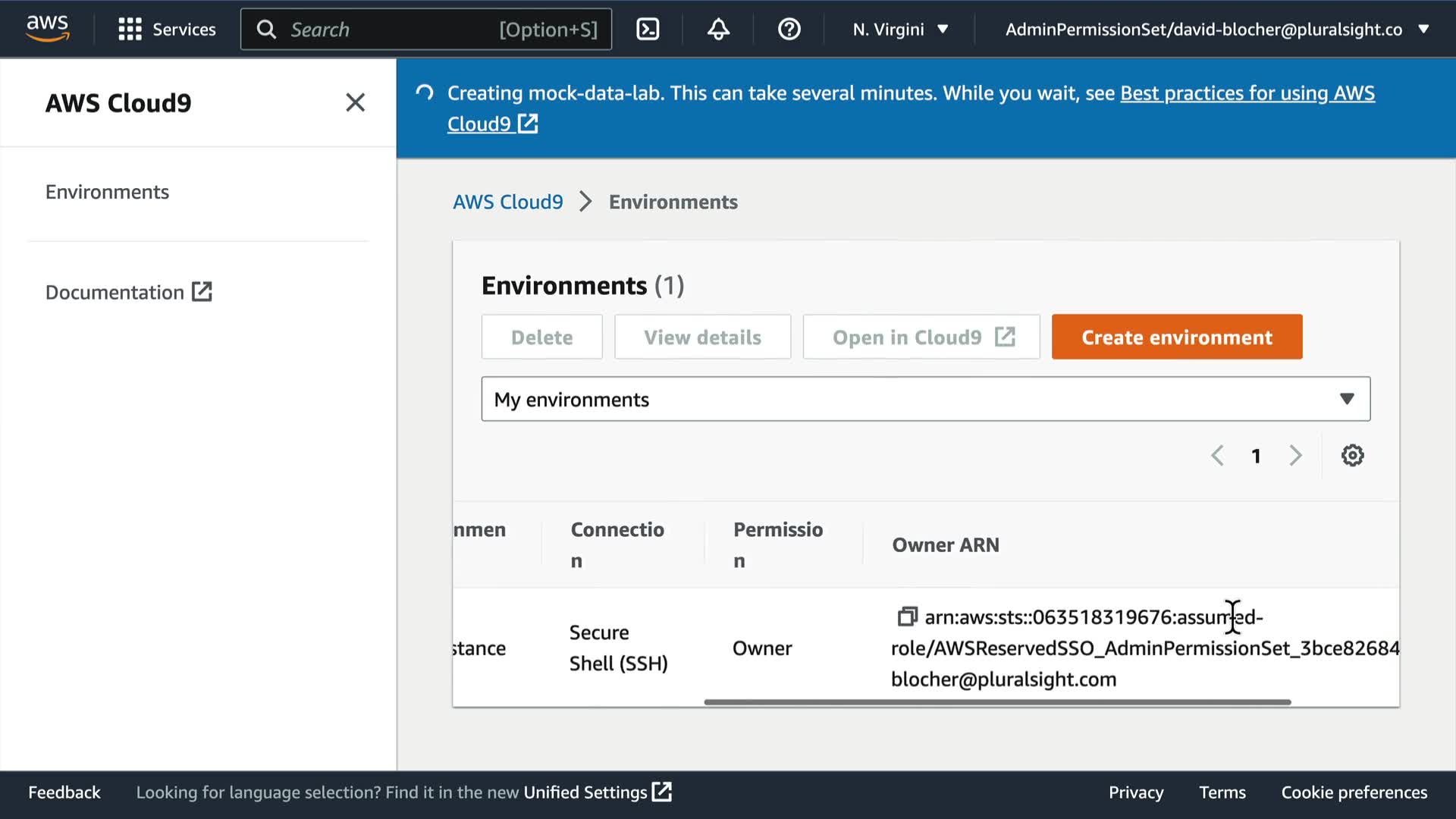Open the notifications bell
The width and height of the screenshot is (1456, 819).
[718, 29]
